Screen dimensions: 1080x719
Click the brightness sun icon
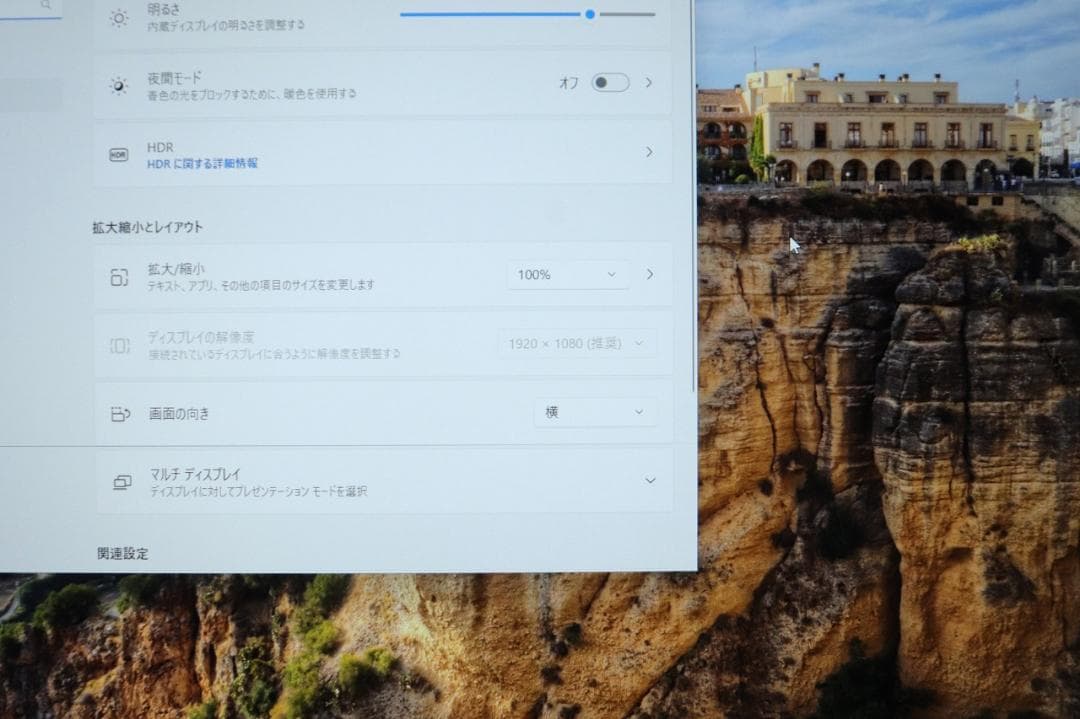tap(120, 16)
